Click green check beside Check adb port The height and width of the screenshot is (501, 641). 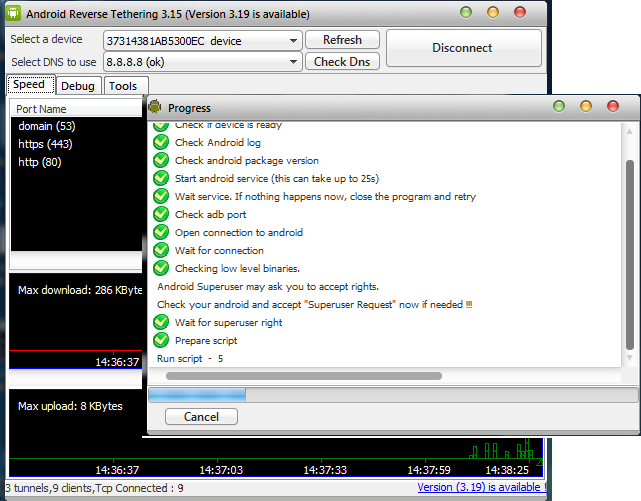point(160,215)
